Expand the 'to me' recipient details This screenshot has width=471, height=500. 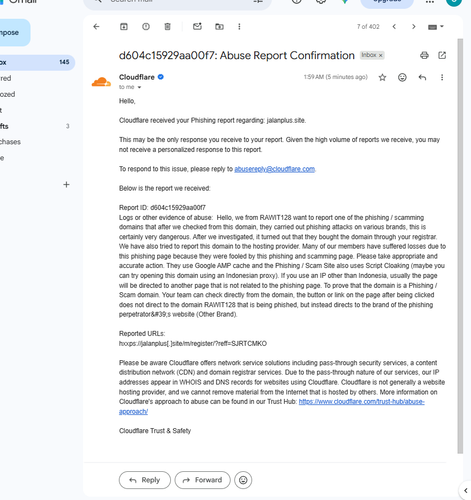pos(139,87)
